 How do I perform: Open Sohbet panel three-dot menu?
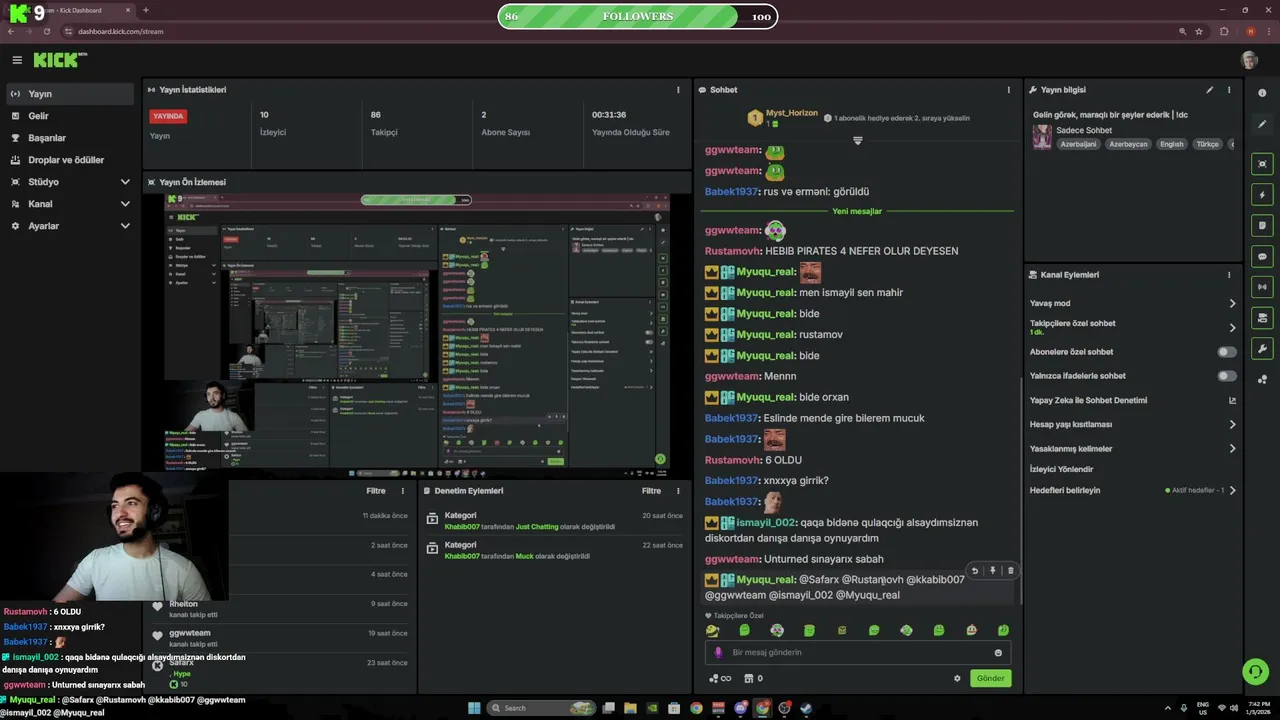click(x=1008, y=90)
